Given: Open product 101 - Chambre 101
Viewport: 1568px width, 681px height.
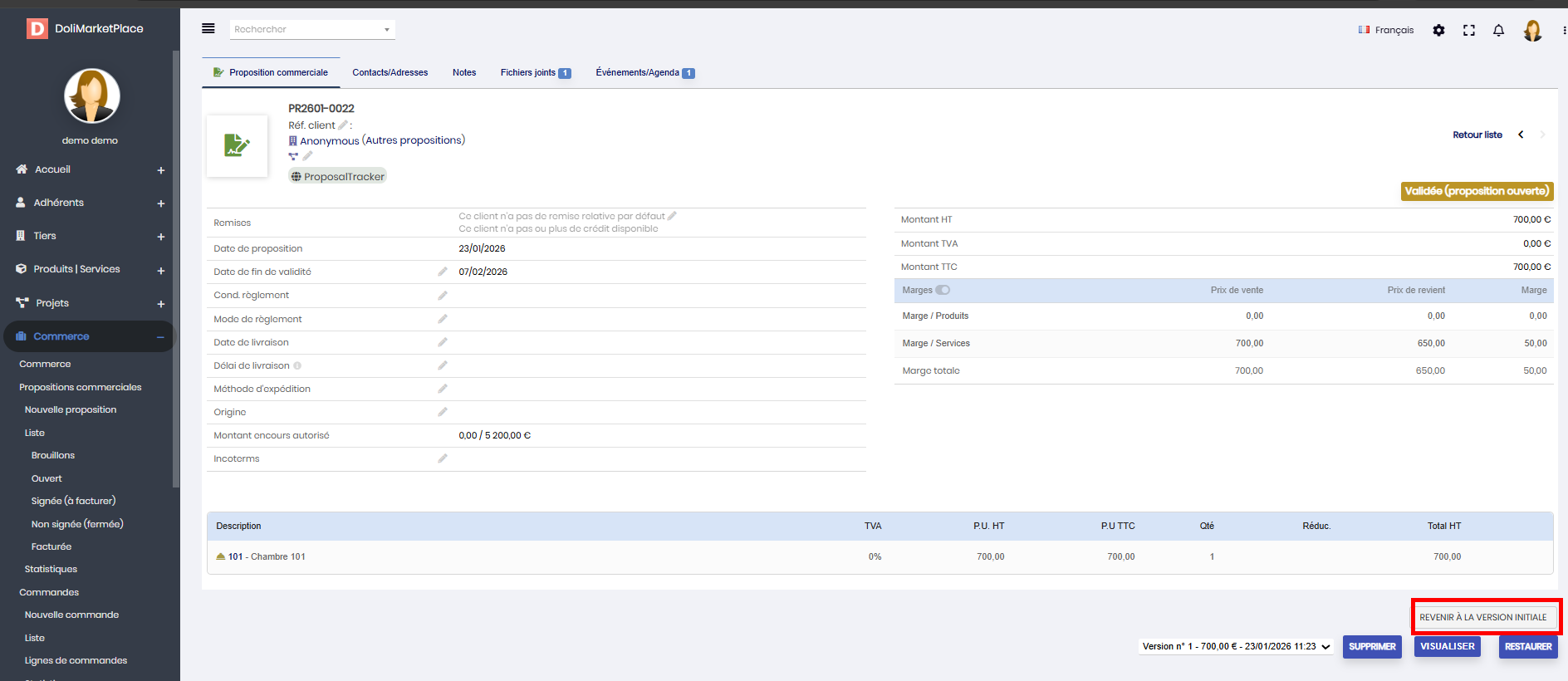Looking at the screenshot, I should point(267,556).
